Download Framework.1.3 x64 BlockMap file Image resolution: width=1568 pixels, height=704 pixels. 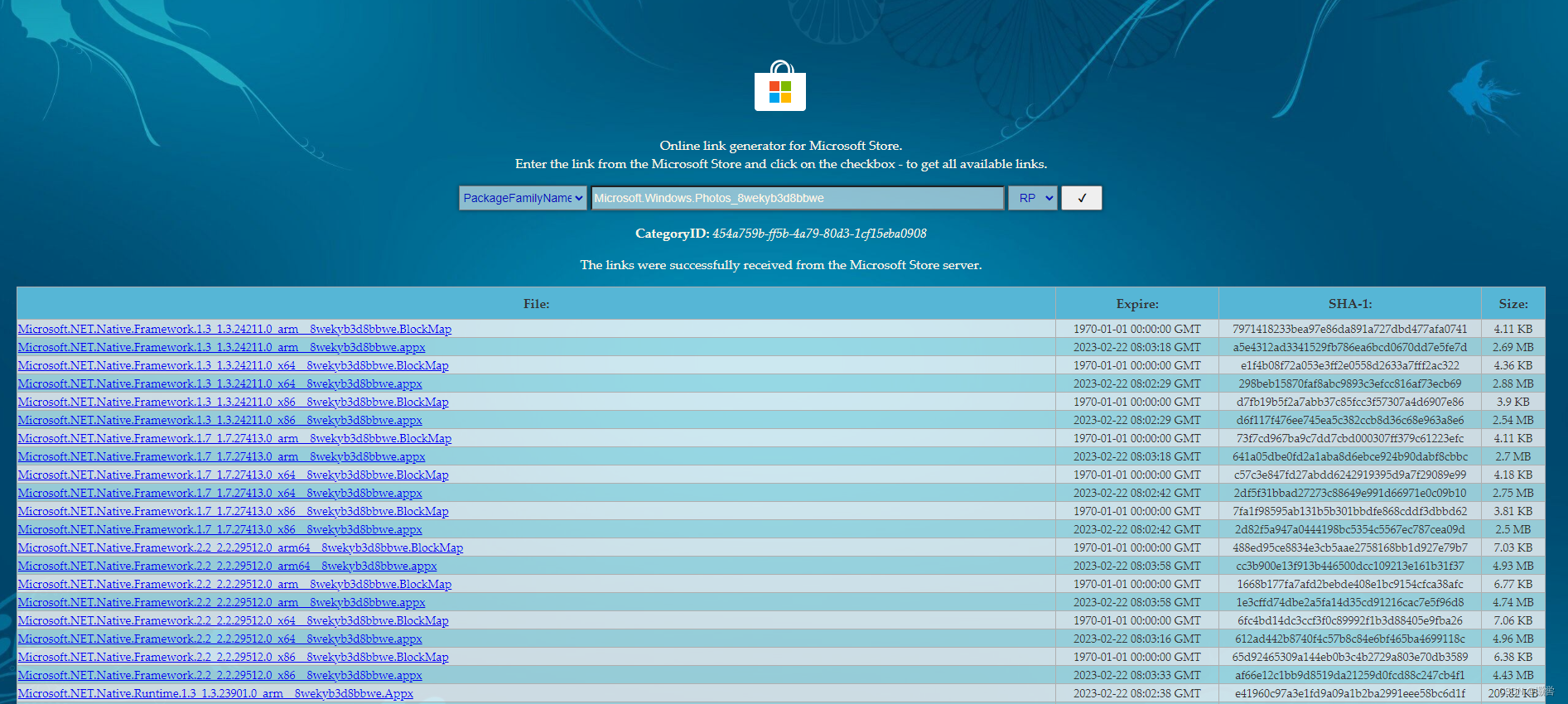tap(233, 365)
